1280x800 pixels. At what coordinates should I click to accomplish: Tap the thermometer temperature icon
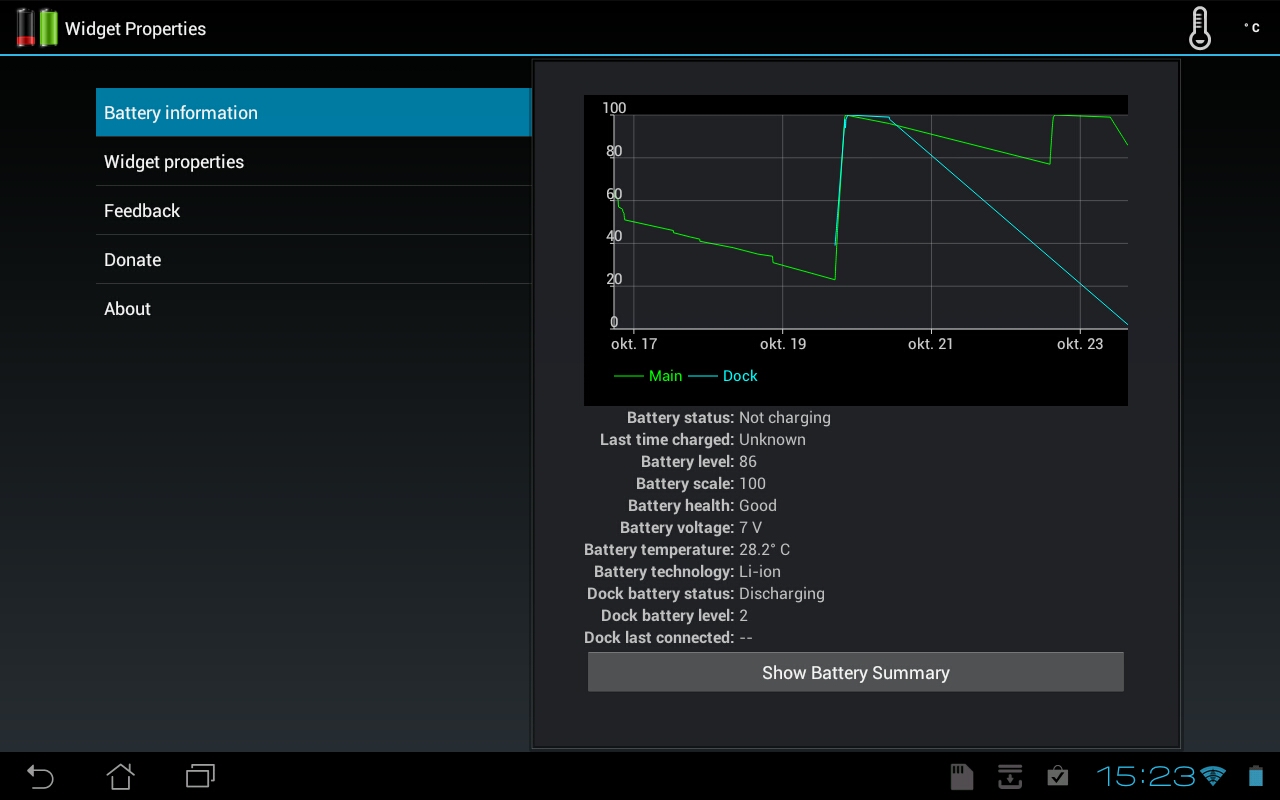click(1199, 28)
